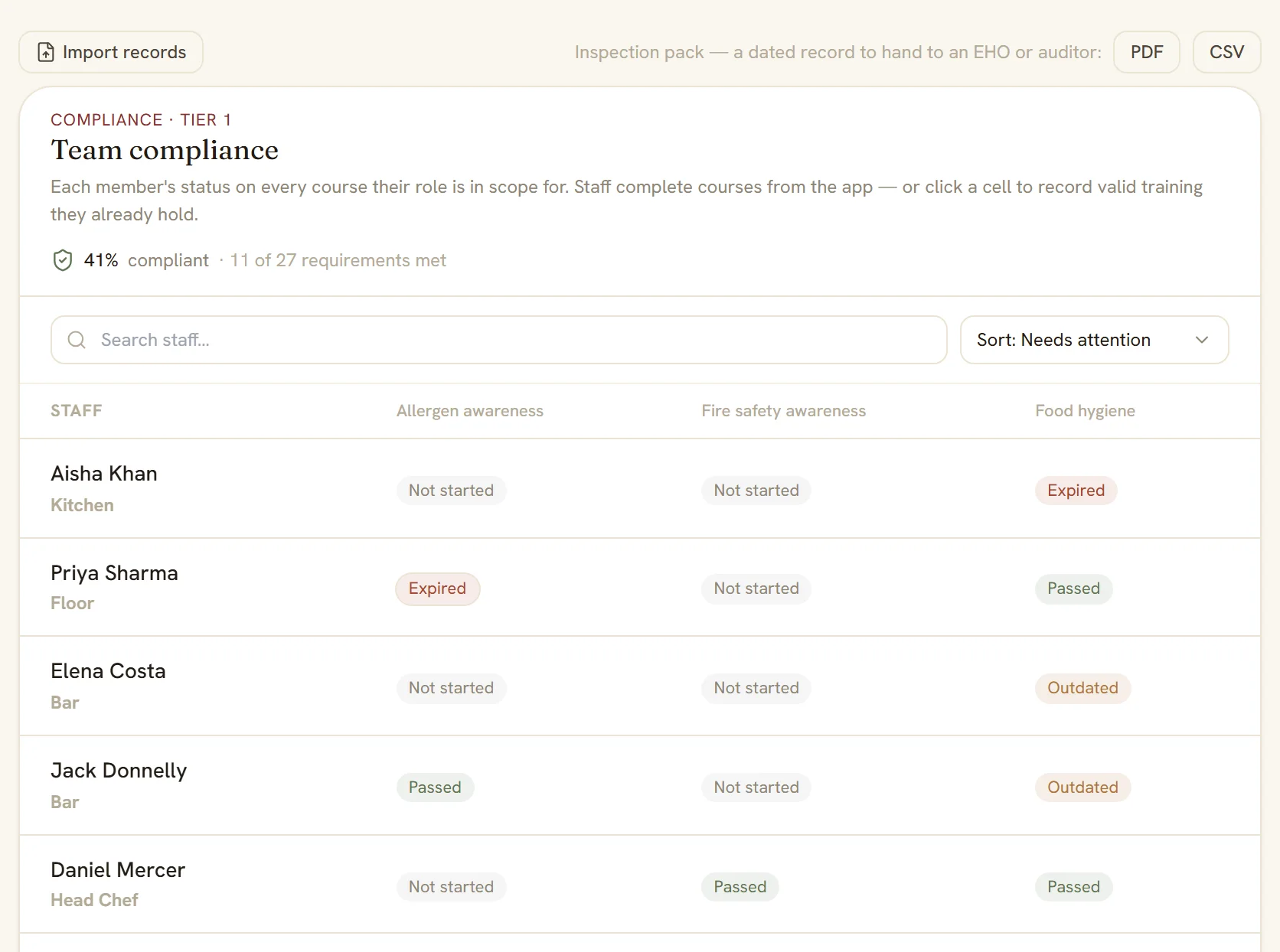This screenshot has height=952, width=1280.
Task: Open Priya Sharma's Fire safety Not started cell
Action: pyautogui.click(x=756, y=588)
